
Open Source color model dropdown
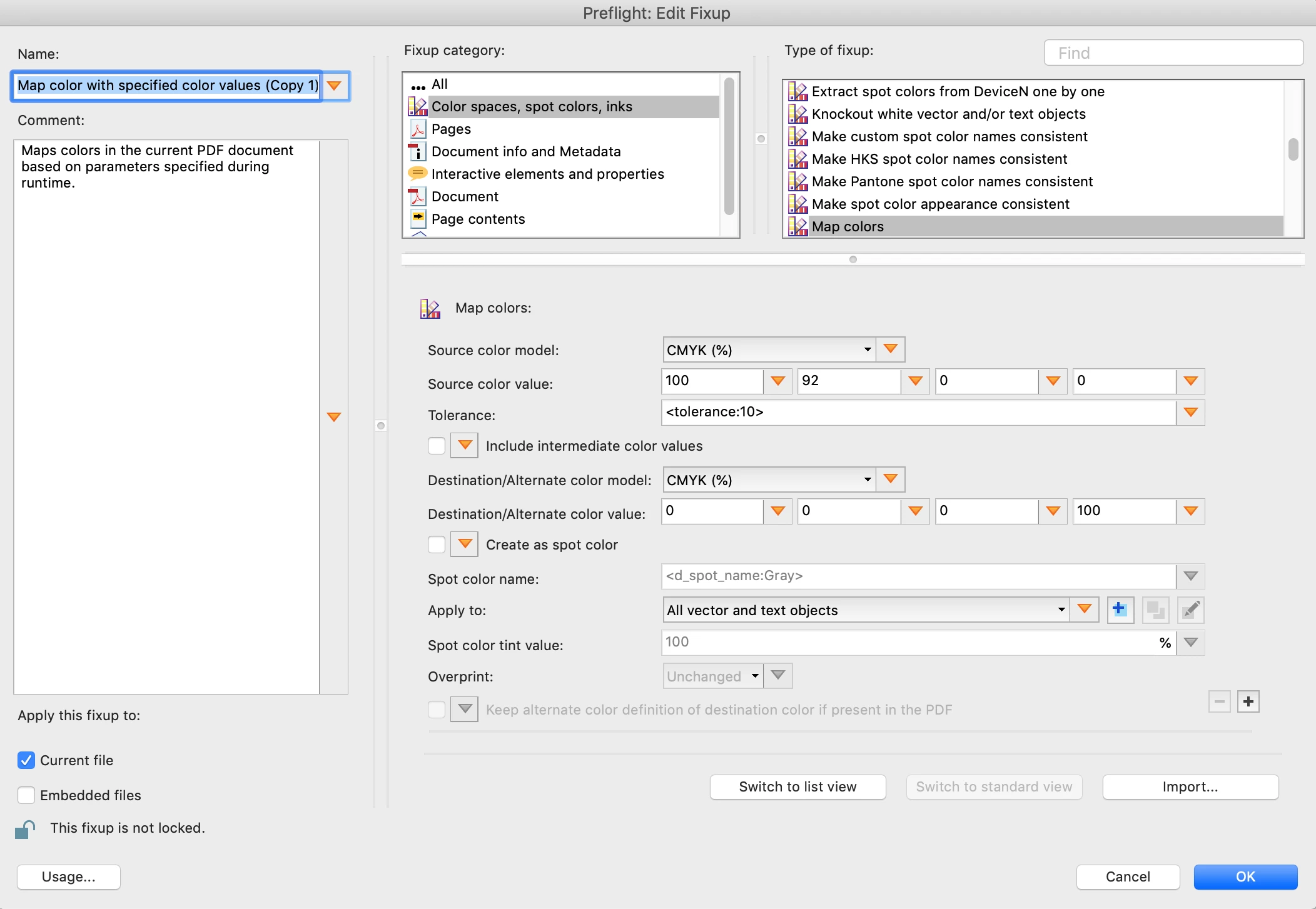pyautogui.click(x=769, y=350)
